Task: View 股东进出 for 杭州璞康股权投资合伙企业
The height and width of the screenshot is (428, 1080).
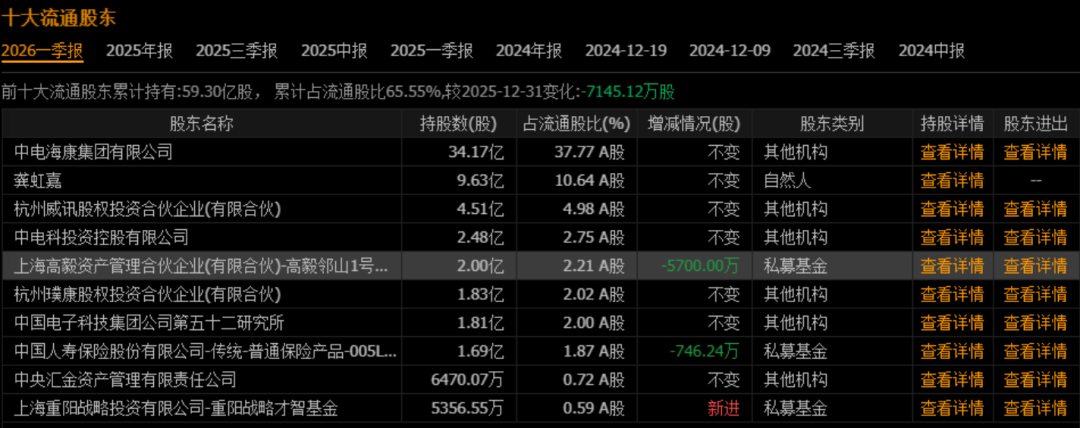Action: [1035, 295]
